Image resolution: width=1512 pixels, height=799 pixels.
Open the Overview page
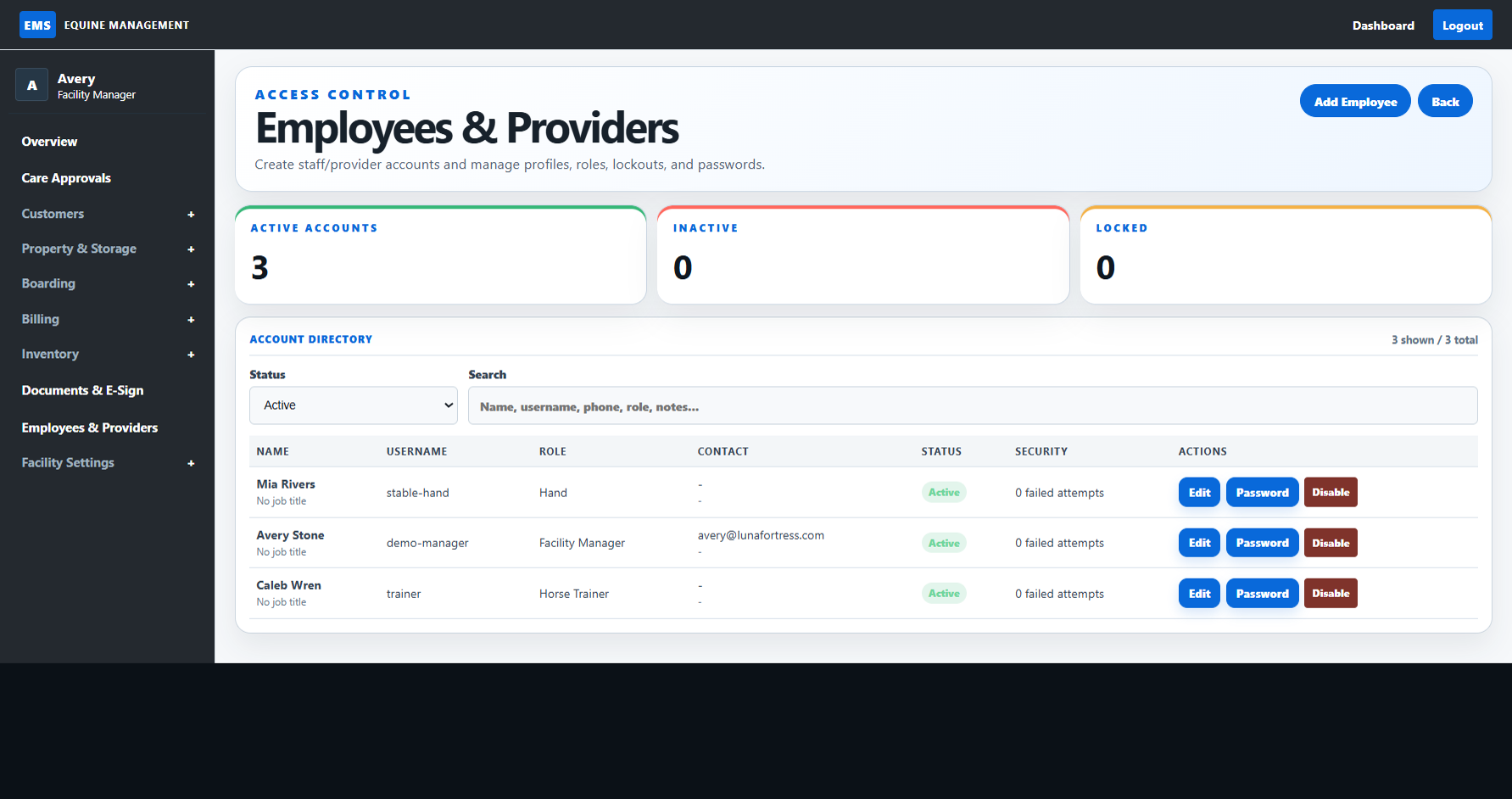click(x=49, y=142)
